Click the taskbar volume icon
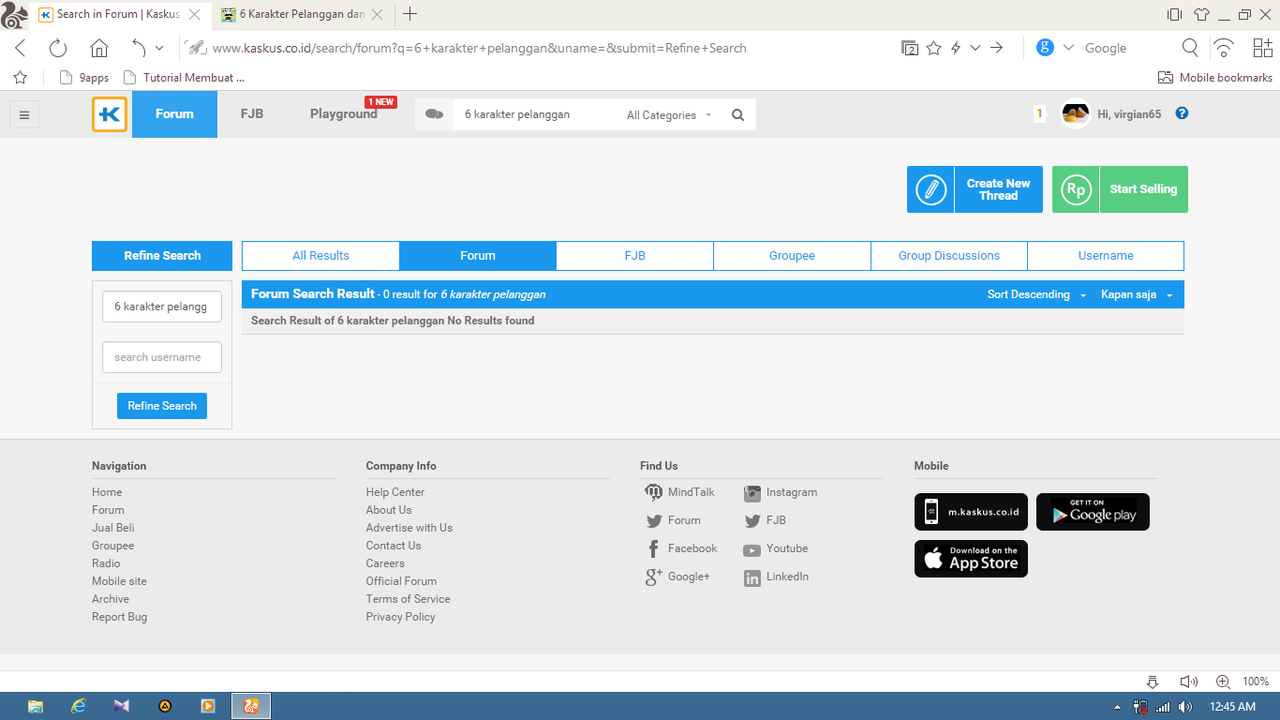This screenshot has width=1280, height=720. [x=1185, y=706]
